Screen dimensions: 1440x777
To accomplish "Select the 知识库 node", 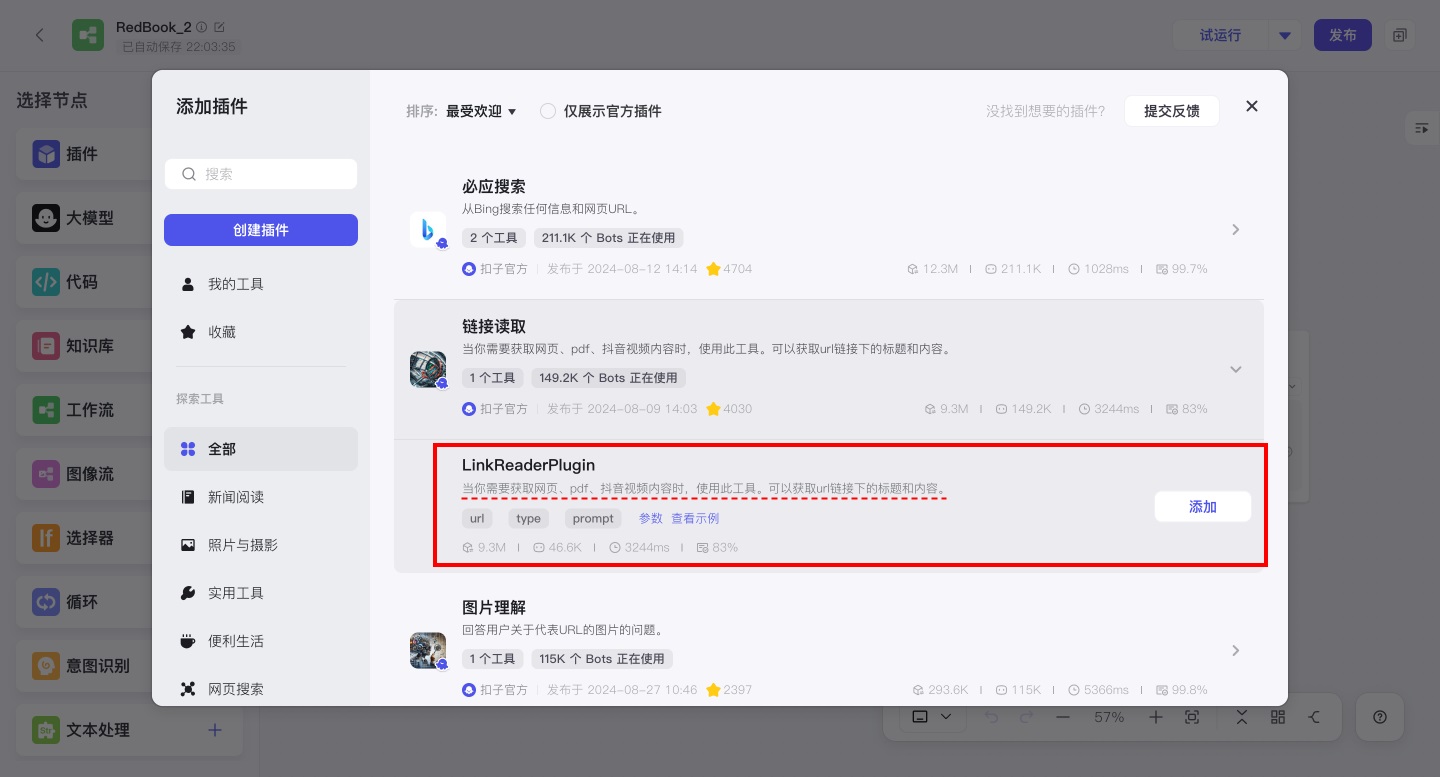I will 84,346.
